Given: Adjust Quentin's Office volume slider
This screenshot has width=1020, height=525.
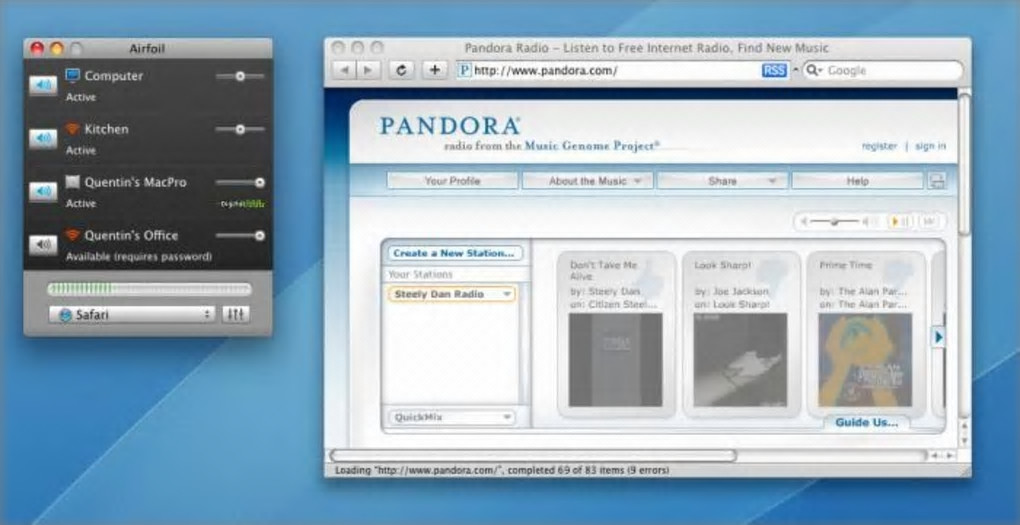Looking at the screenshot, I should [240, 236].
